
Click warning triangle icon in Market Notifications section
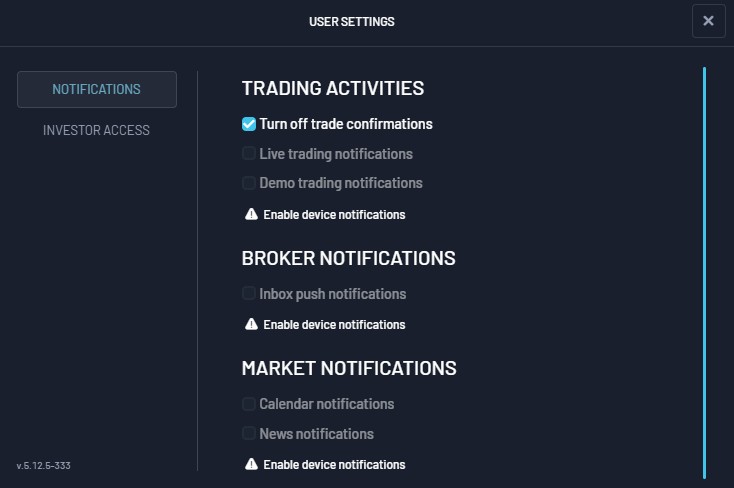pos(251,464)
